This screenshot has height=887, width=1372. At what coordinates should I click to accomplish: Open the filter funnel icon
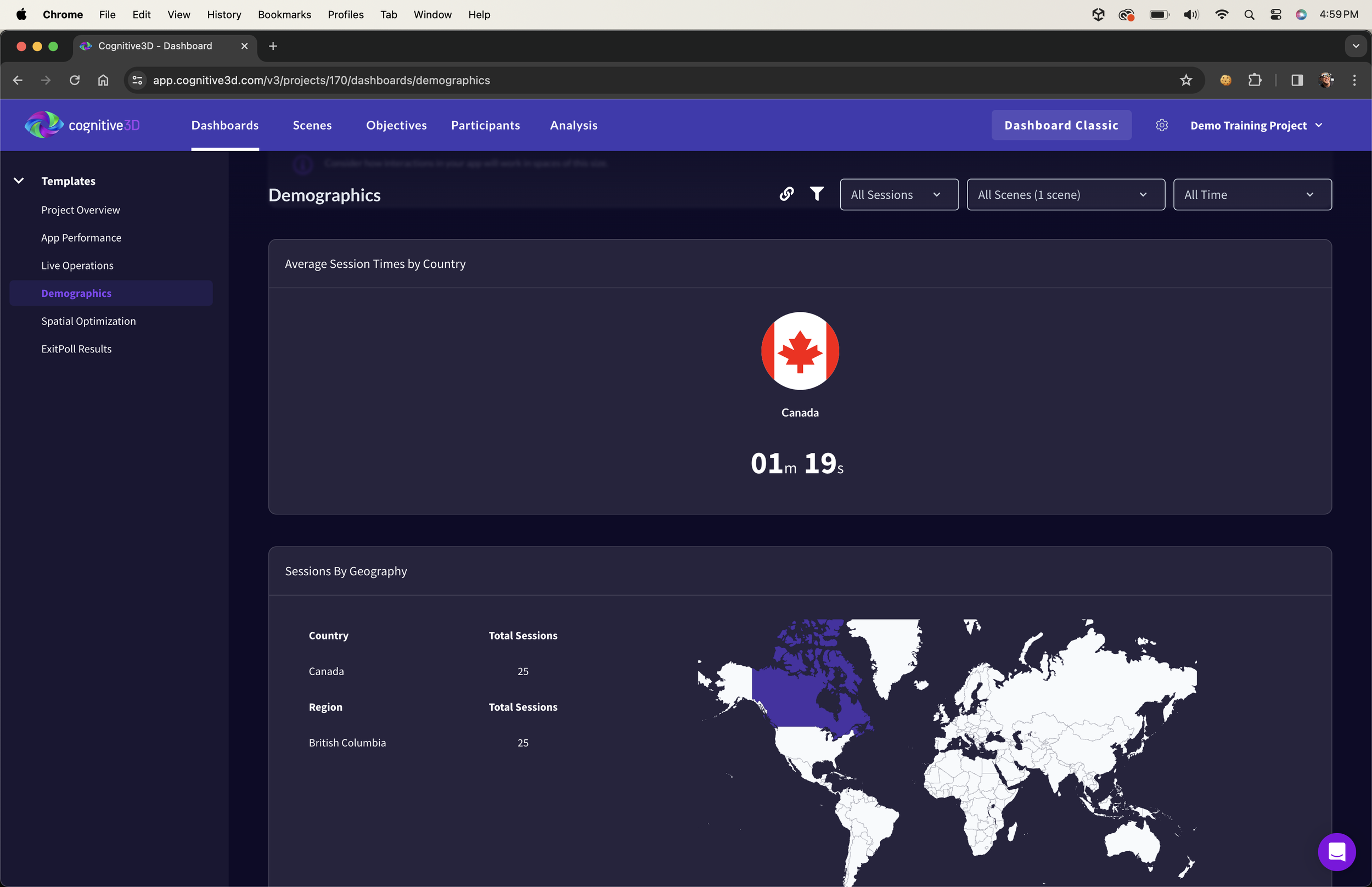817,194
